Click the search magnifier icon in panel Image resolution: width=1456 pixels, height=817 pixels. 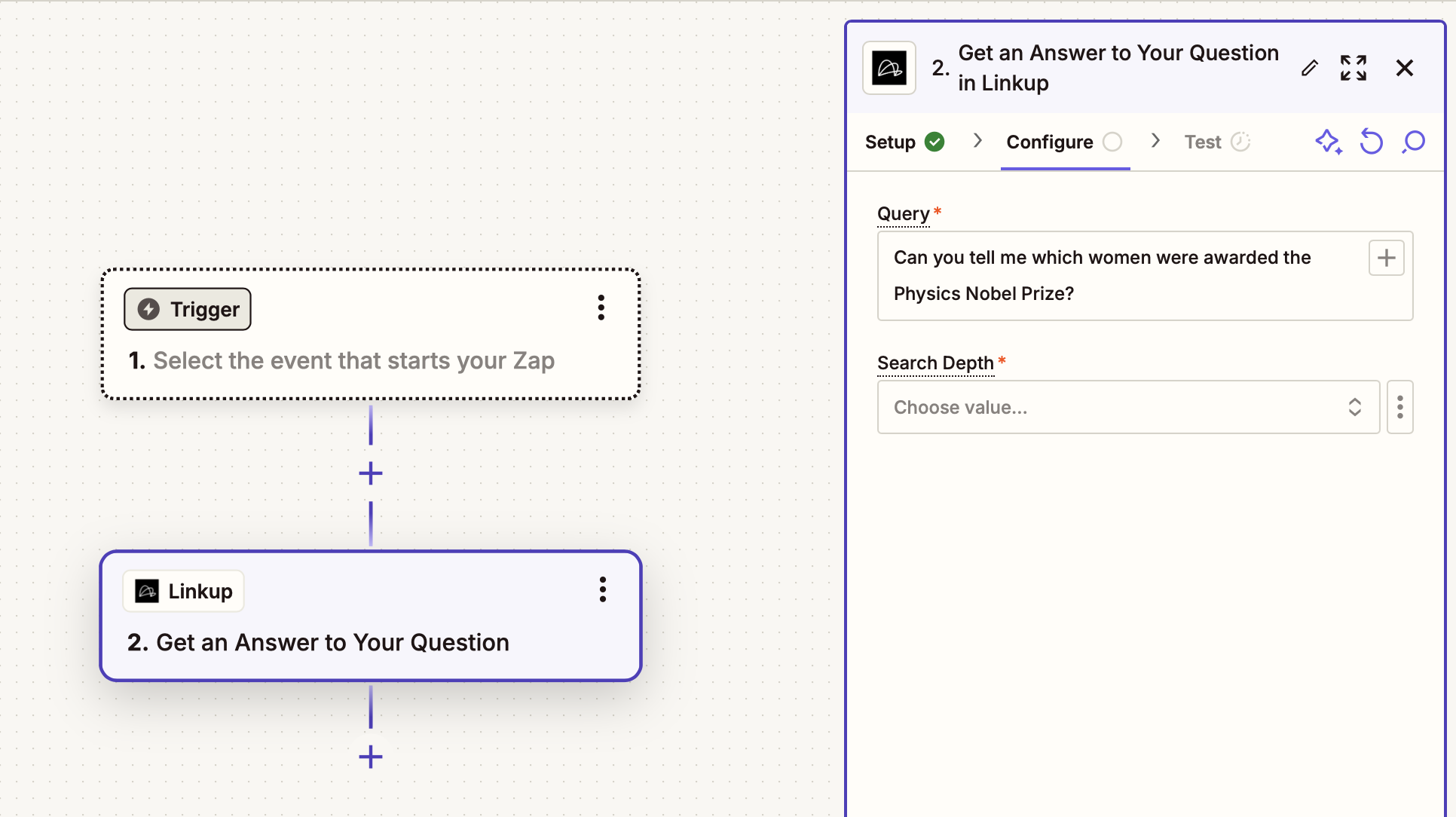pos(1414,142)
